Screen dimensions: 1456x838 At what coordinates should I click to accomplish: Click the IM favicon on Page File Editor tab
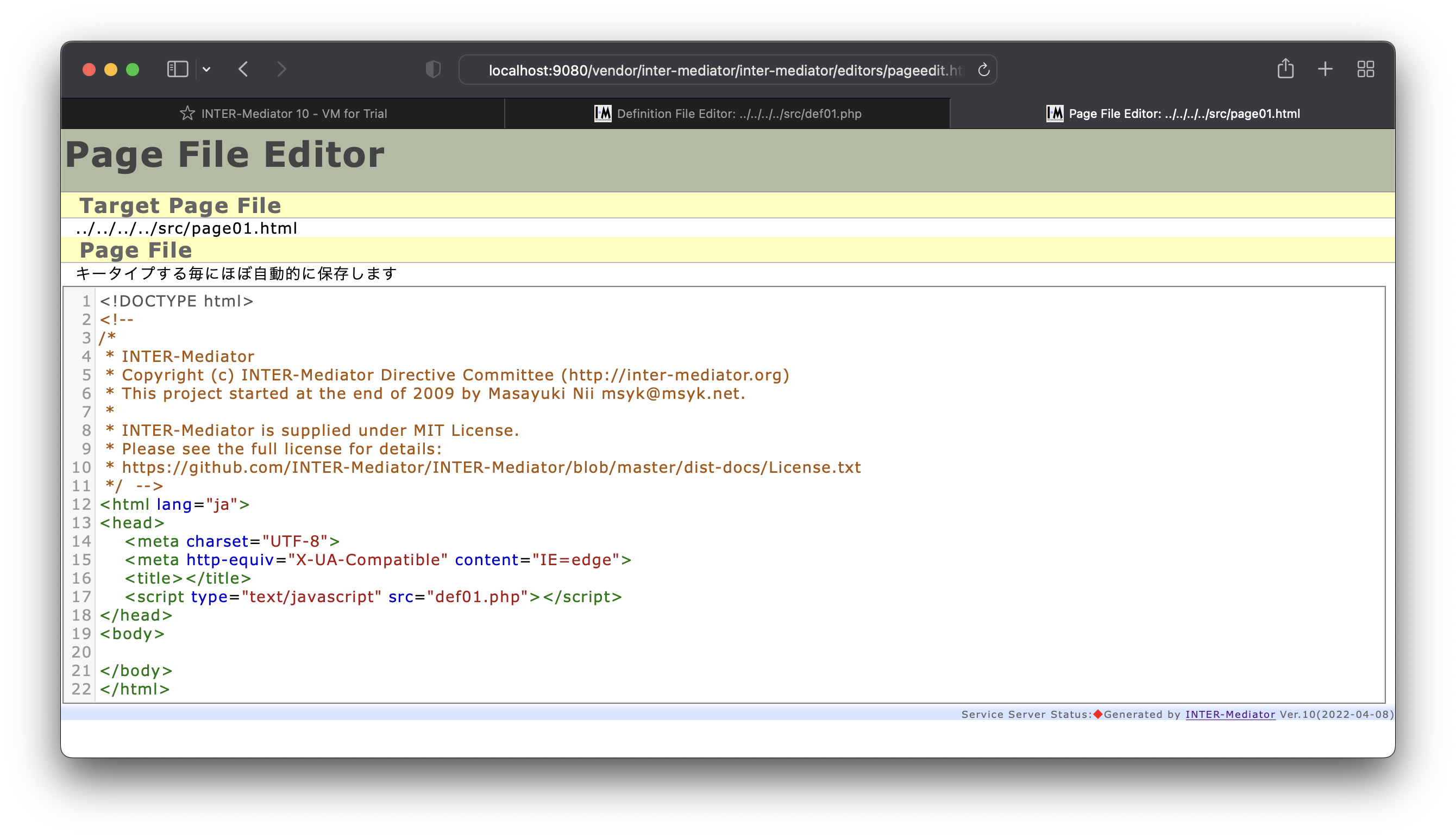pyautogui.click(x=1054, y=114)
